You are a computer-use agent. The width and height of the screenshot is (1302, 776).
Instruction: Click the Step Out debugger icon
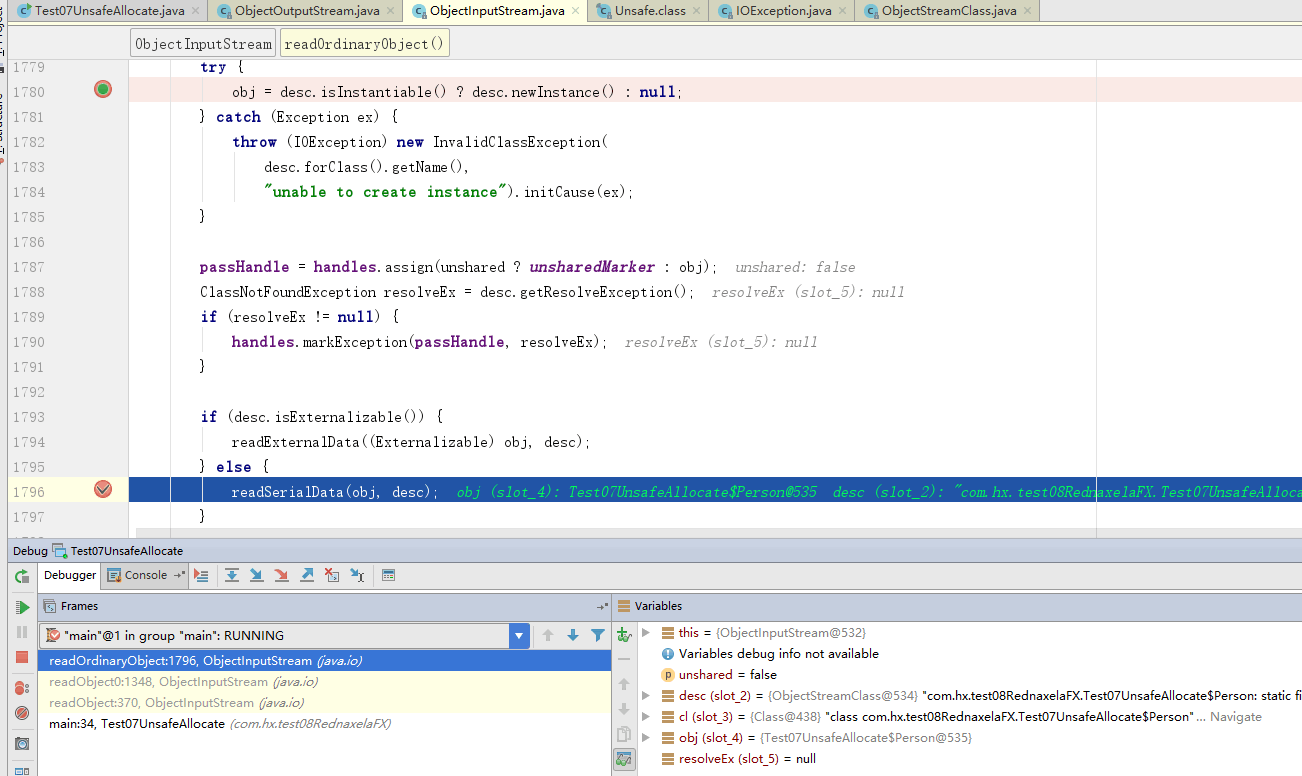[x=307, y=575]
